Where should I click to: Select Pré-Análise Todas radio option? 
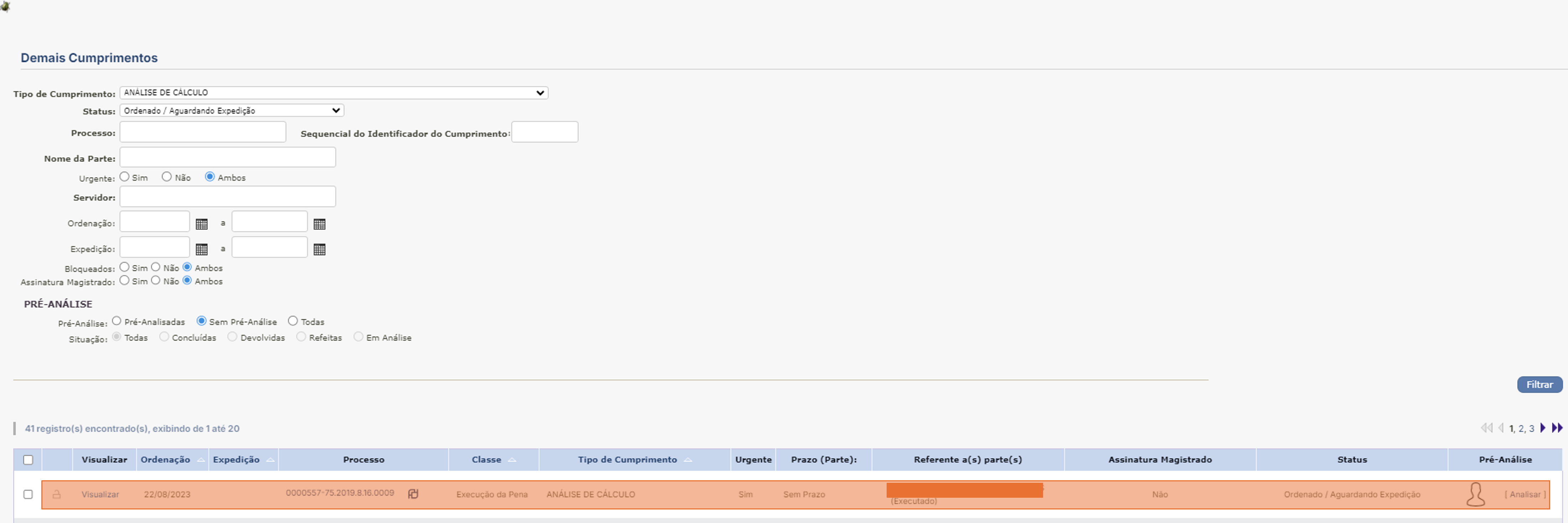[x=293, y=321]
